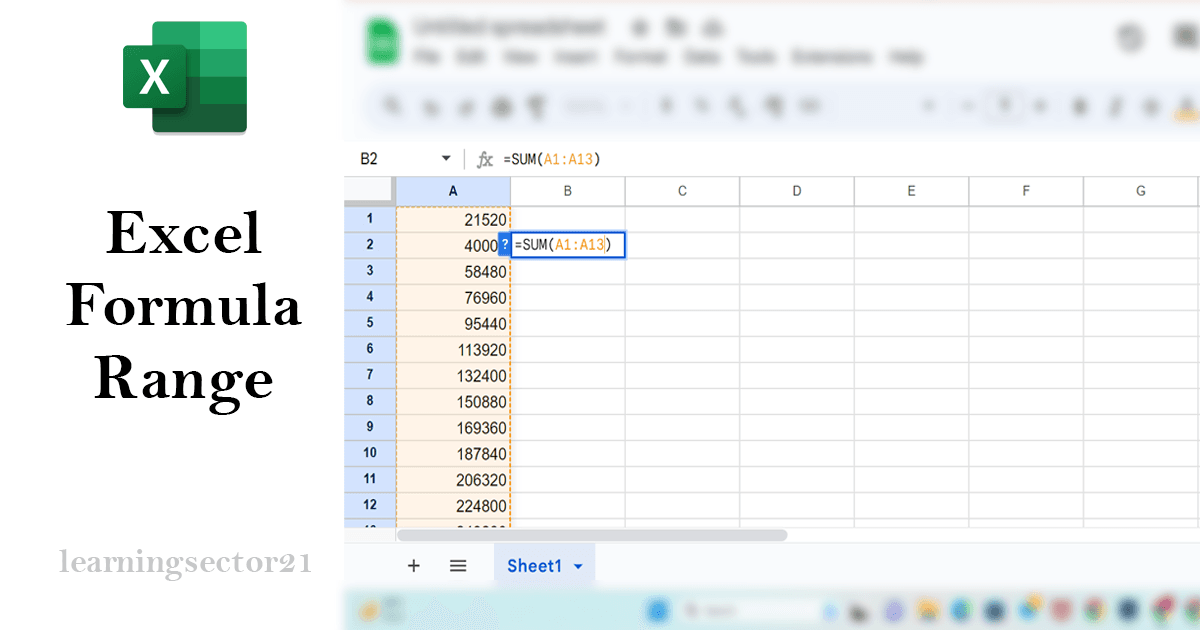1200x630 pixels.
Task: Select the Print icon in the toolbar
Action: click(465, 105)
